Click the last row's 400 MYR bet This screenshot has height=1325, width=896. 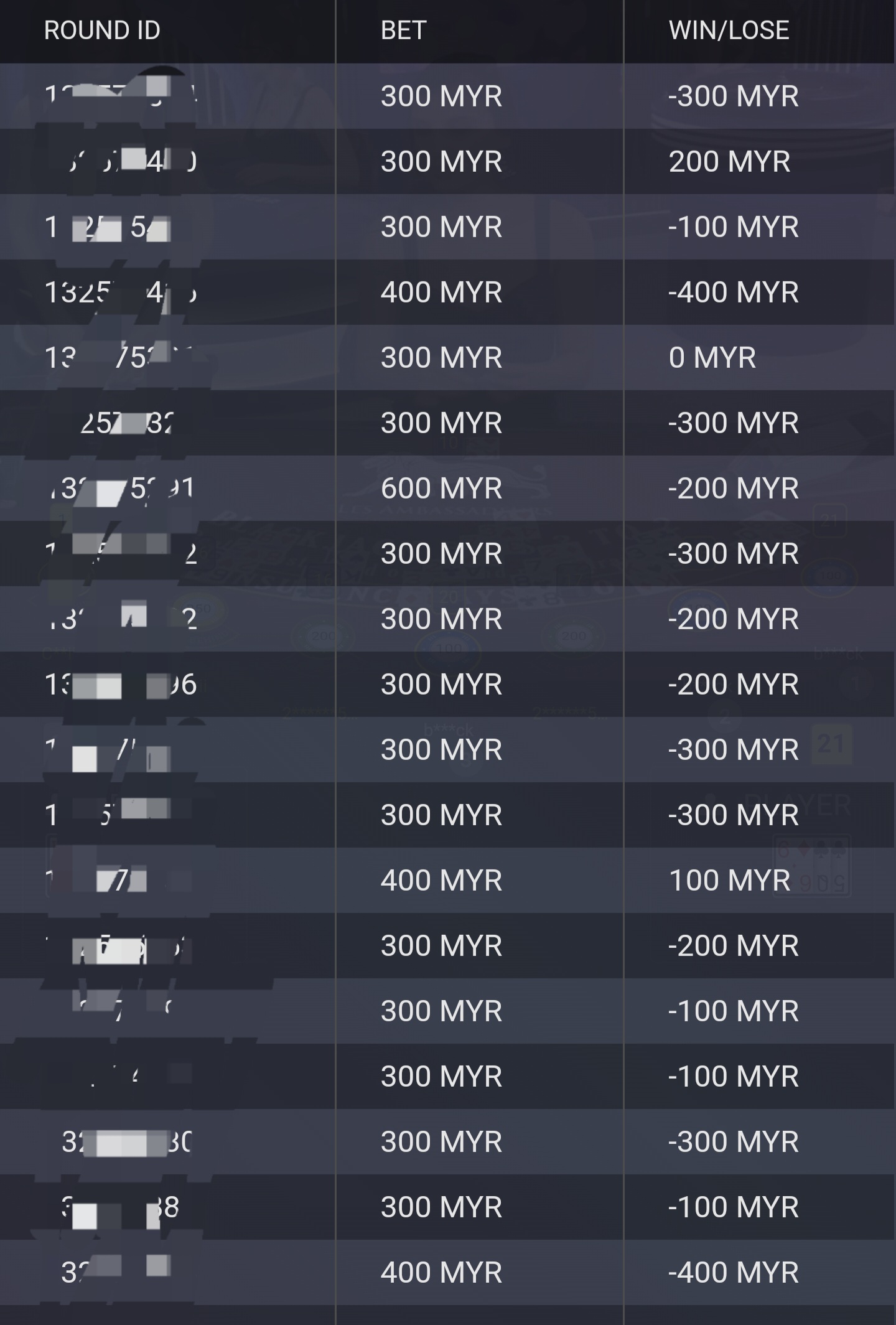[441, 1272]
